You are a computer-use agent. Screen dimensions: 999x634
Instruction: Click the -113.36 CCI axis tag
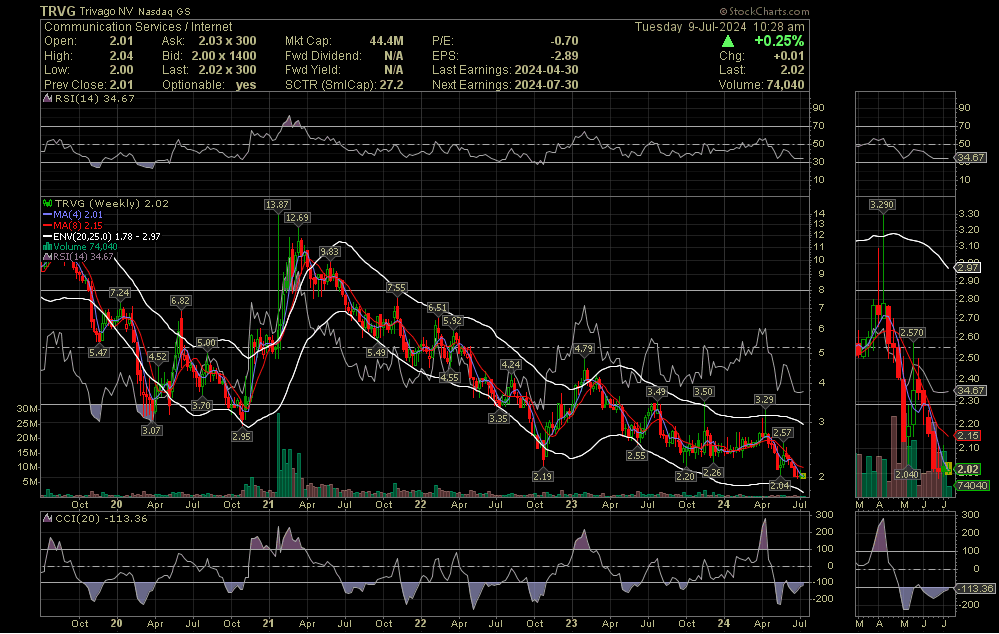point(975,588)
